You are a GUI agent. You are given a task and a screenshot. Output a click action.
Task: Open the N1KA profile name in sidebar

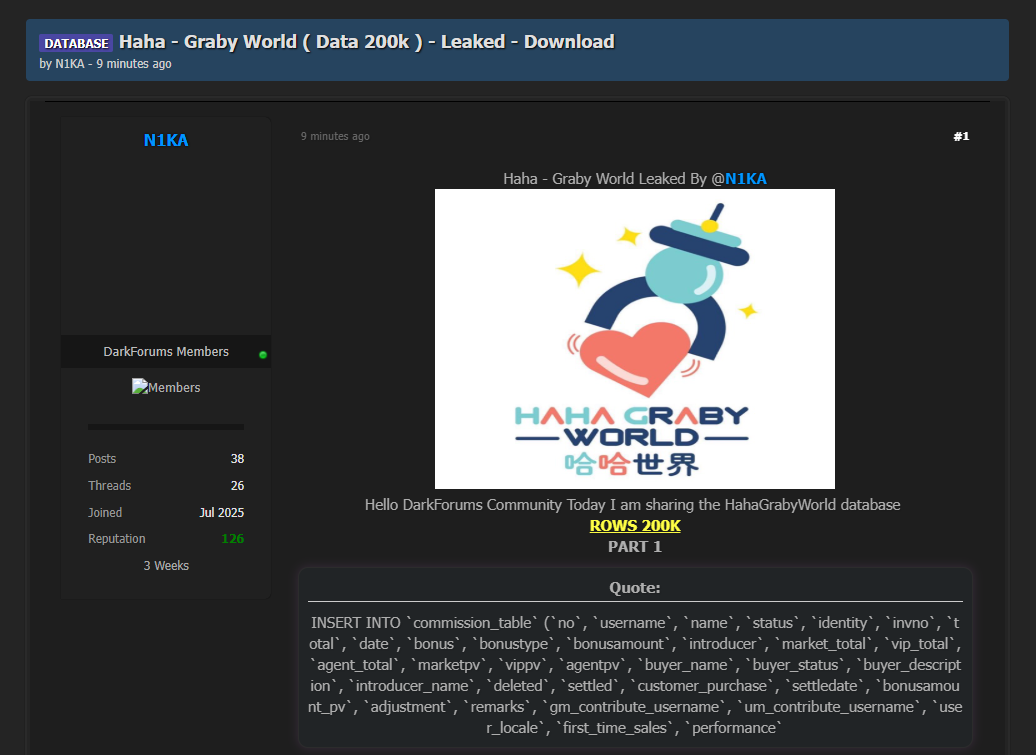[166, 140]
